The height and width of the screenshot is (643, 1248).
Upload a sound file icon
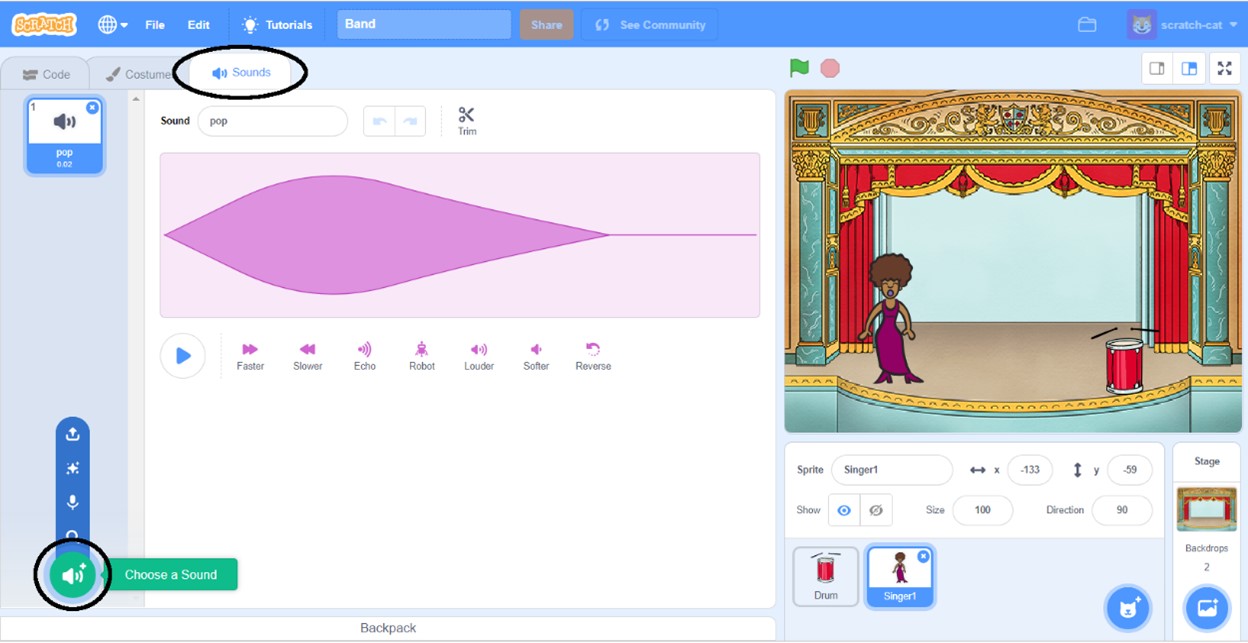72,434
